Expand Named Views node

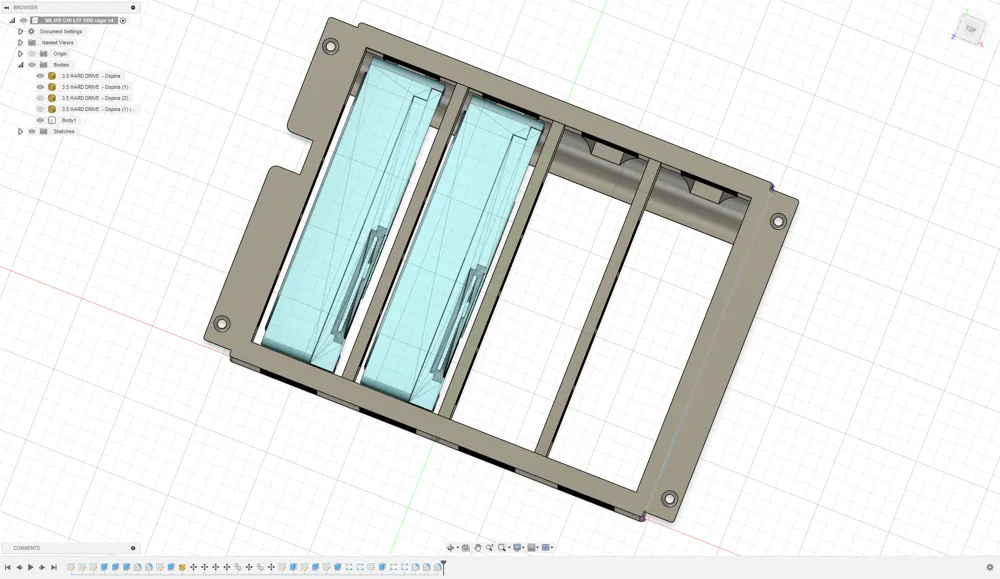20,43
